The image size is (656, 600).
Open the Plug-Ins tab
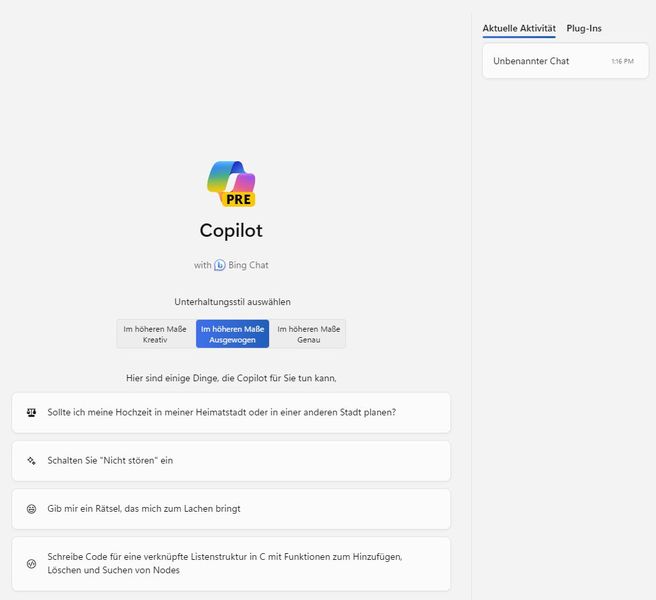click(x=584, y=28)
